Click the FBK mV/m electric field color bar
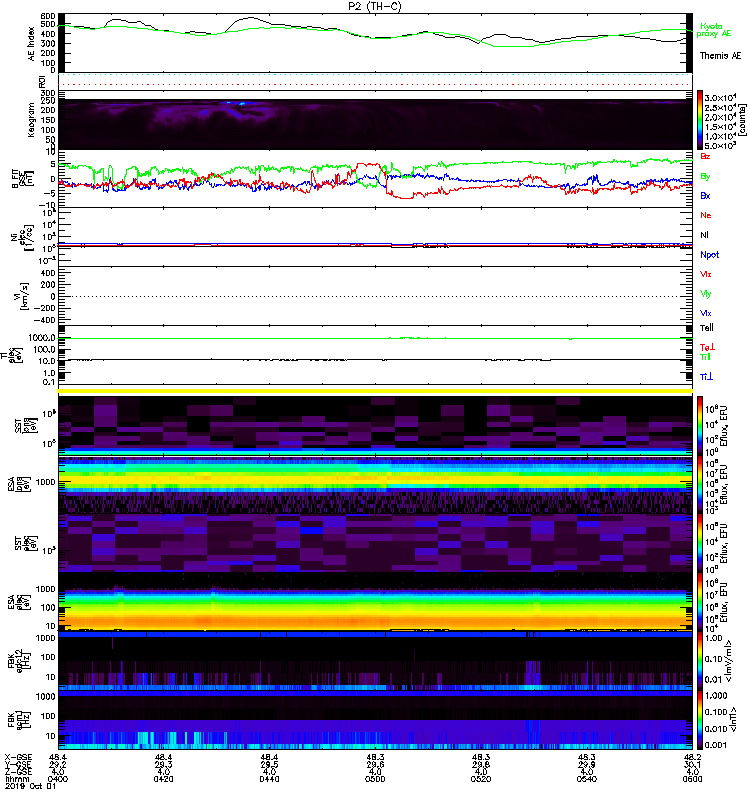The image size is (750, 800). [x=700, y=661]
